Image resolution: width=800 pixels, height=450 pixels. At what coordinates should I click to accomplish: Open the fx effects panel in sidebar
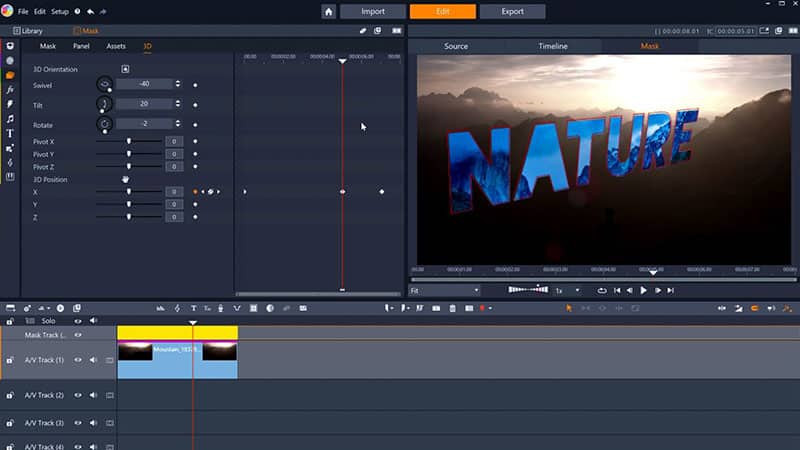10,89
